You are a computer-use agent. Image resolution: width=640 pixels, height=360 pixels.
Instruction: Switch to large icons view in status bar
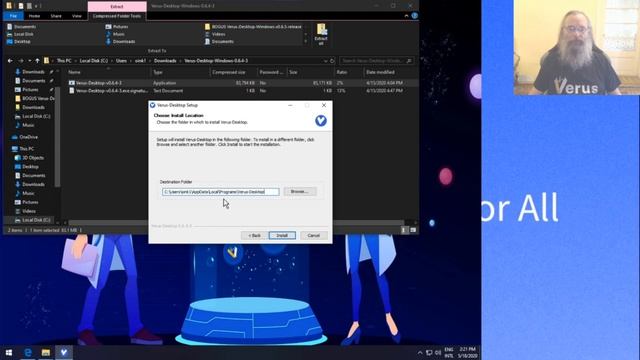413,230
